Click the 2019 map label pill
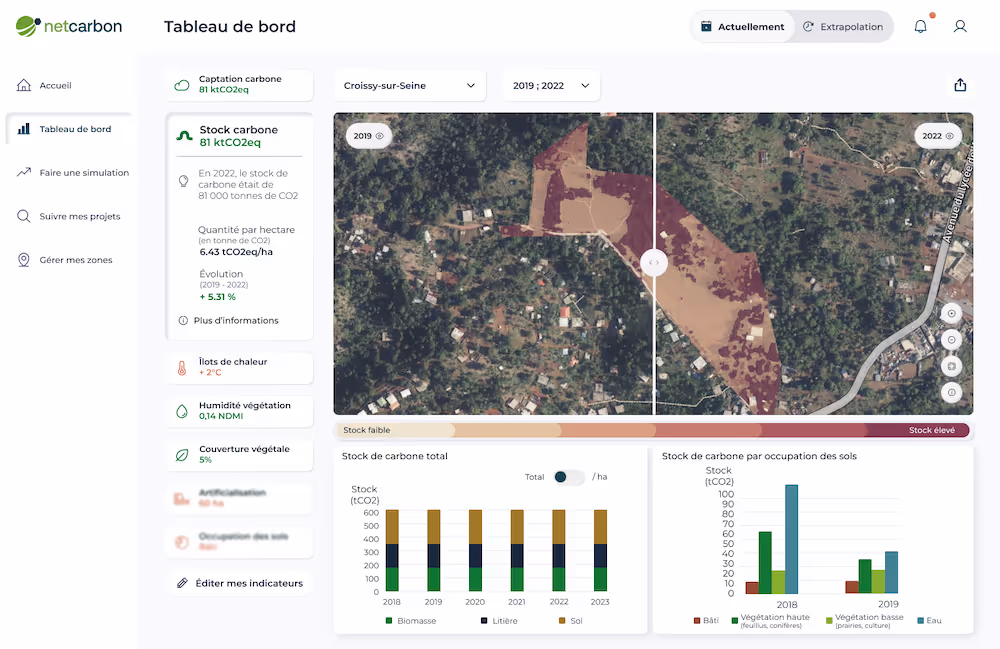1000x649 pixels. 368,136
